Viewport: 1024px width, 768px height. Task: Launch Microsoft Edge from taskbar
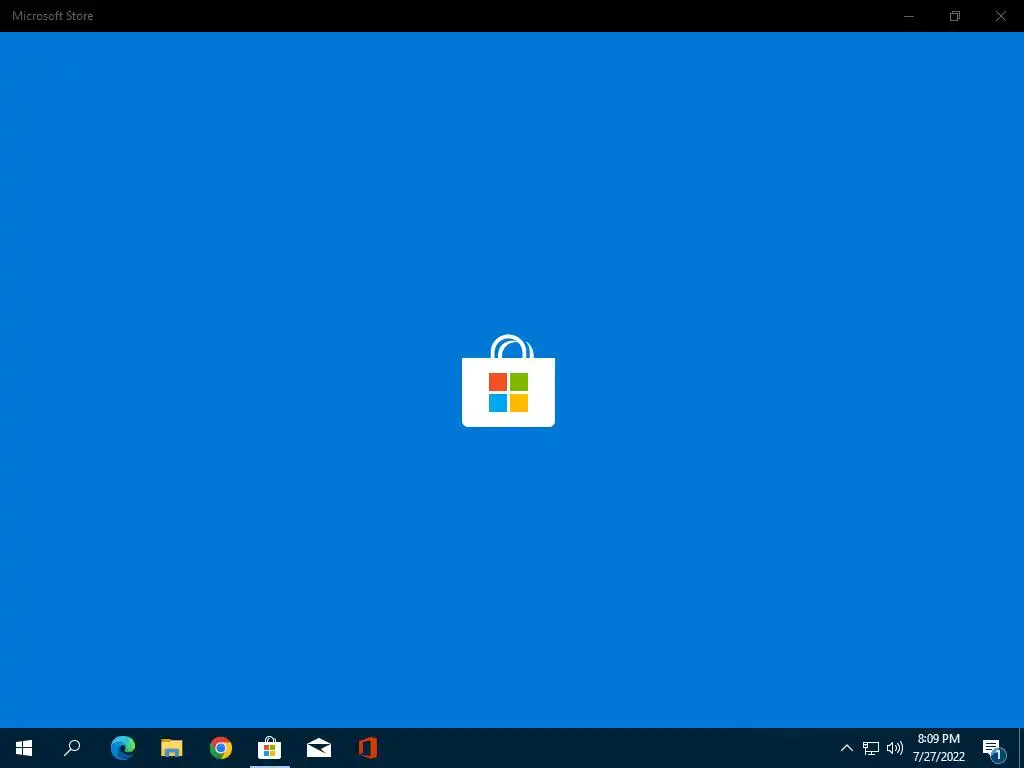pyautogui.click(x=123, y=748)
